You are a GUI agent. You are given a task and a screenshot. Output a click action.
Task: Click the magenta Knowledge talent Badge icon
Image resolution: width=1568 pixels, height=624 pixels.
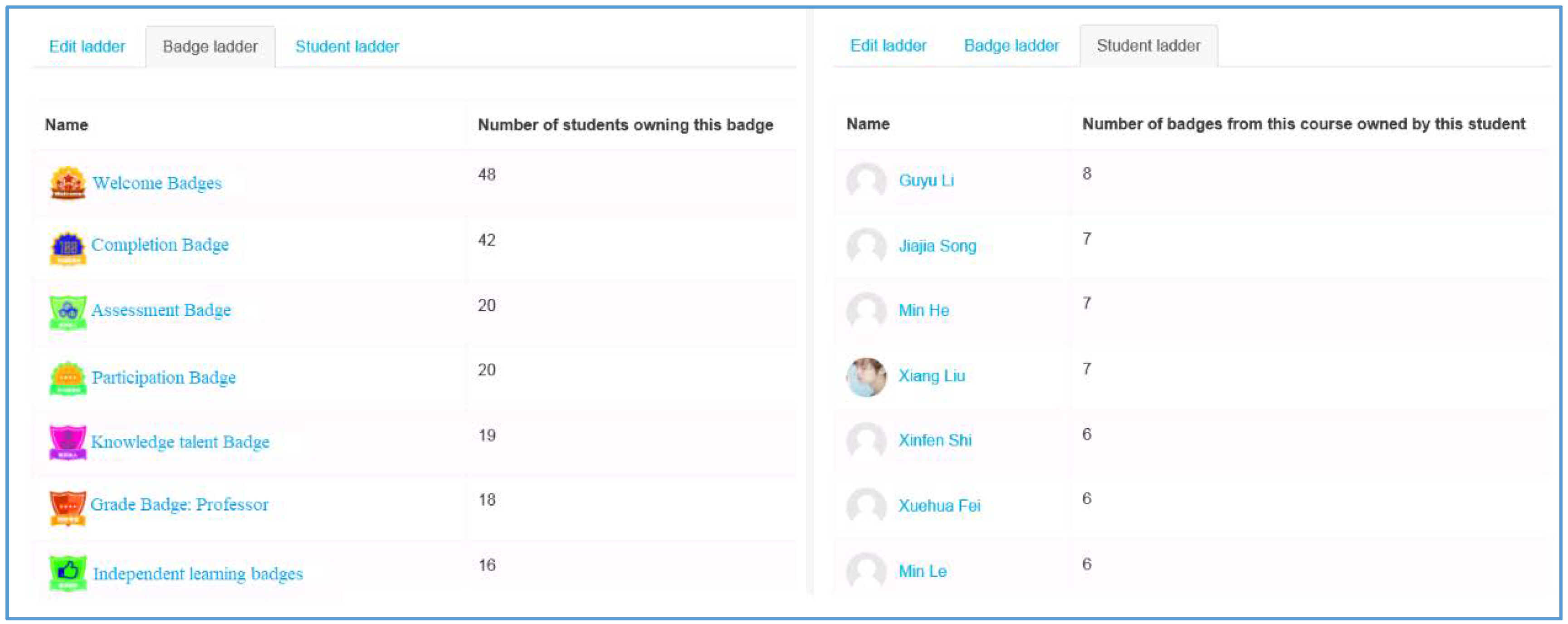coord(68,443)
